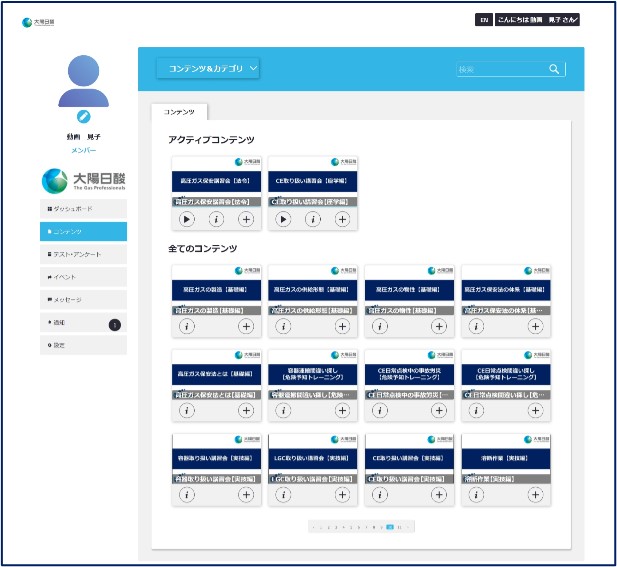Open info for 高圧ガスの製造【基礎編】
The image size is (617, 567).
pos(186,326)
